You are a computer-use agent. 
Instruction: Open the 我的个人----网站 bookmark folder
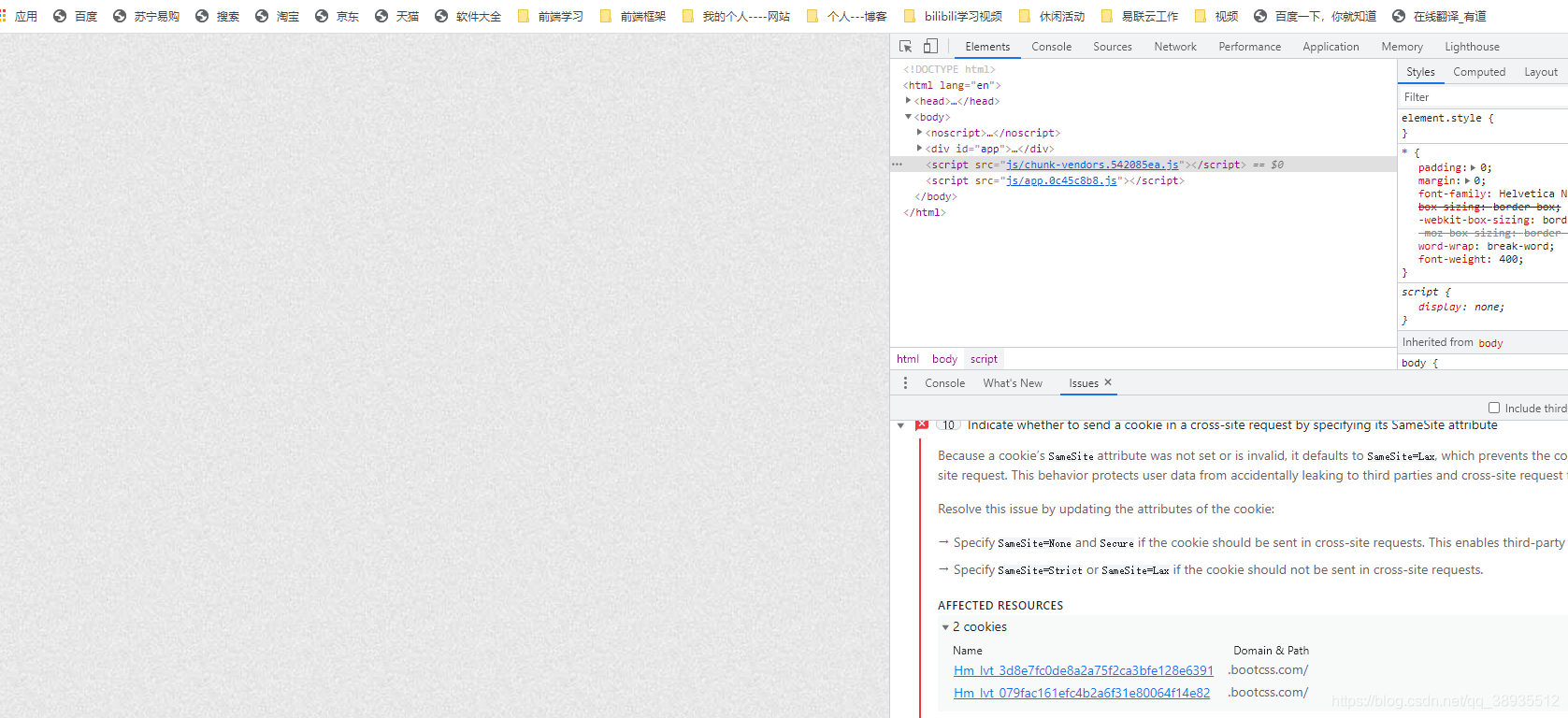[736, 16]
